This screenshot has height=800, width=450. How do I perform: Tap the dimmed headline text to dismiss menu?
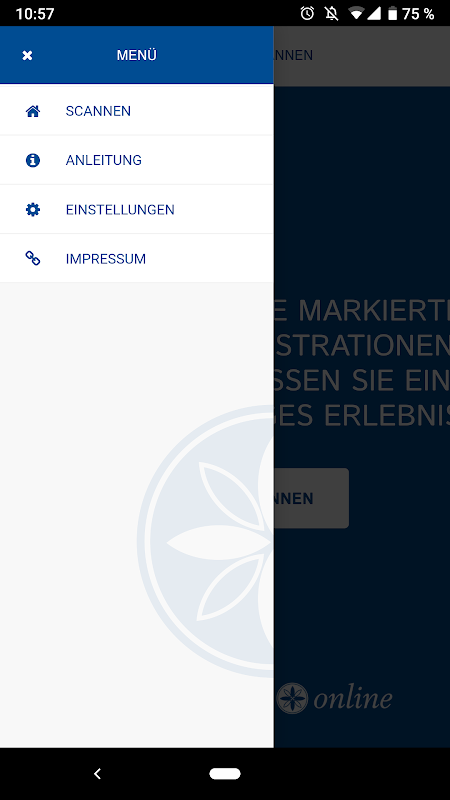362,364
